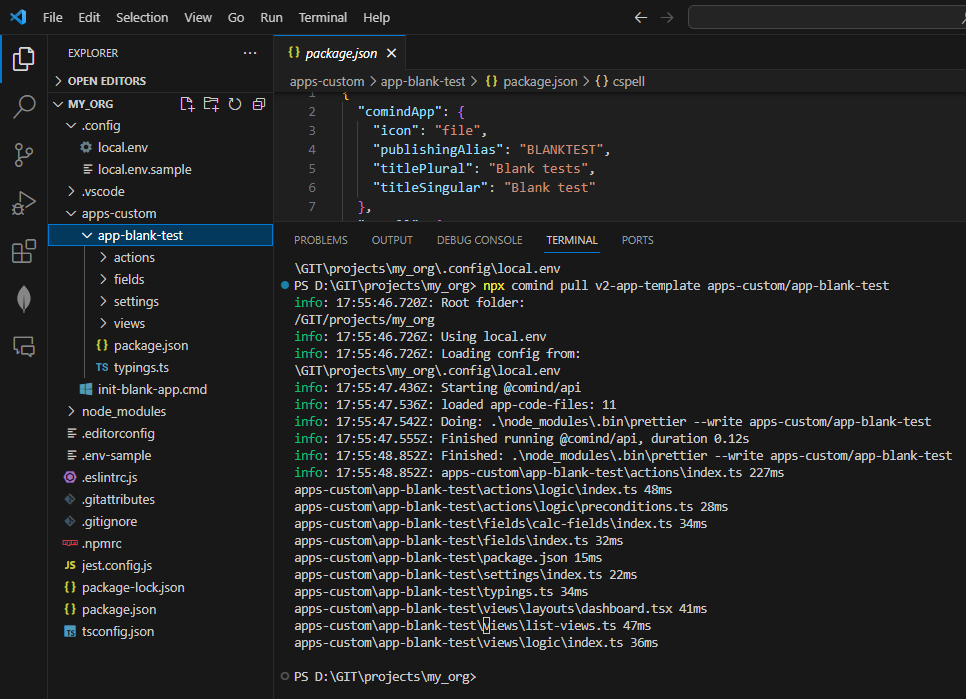Click the git icon beside .gitignore

(70, 522)
